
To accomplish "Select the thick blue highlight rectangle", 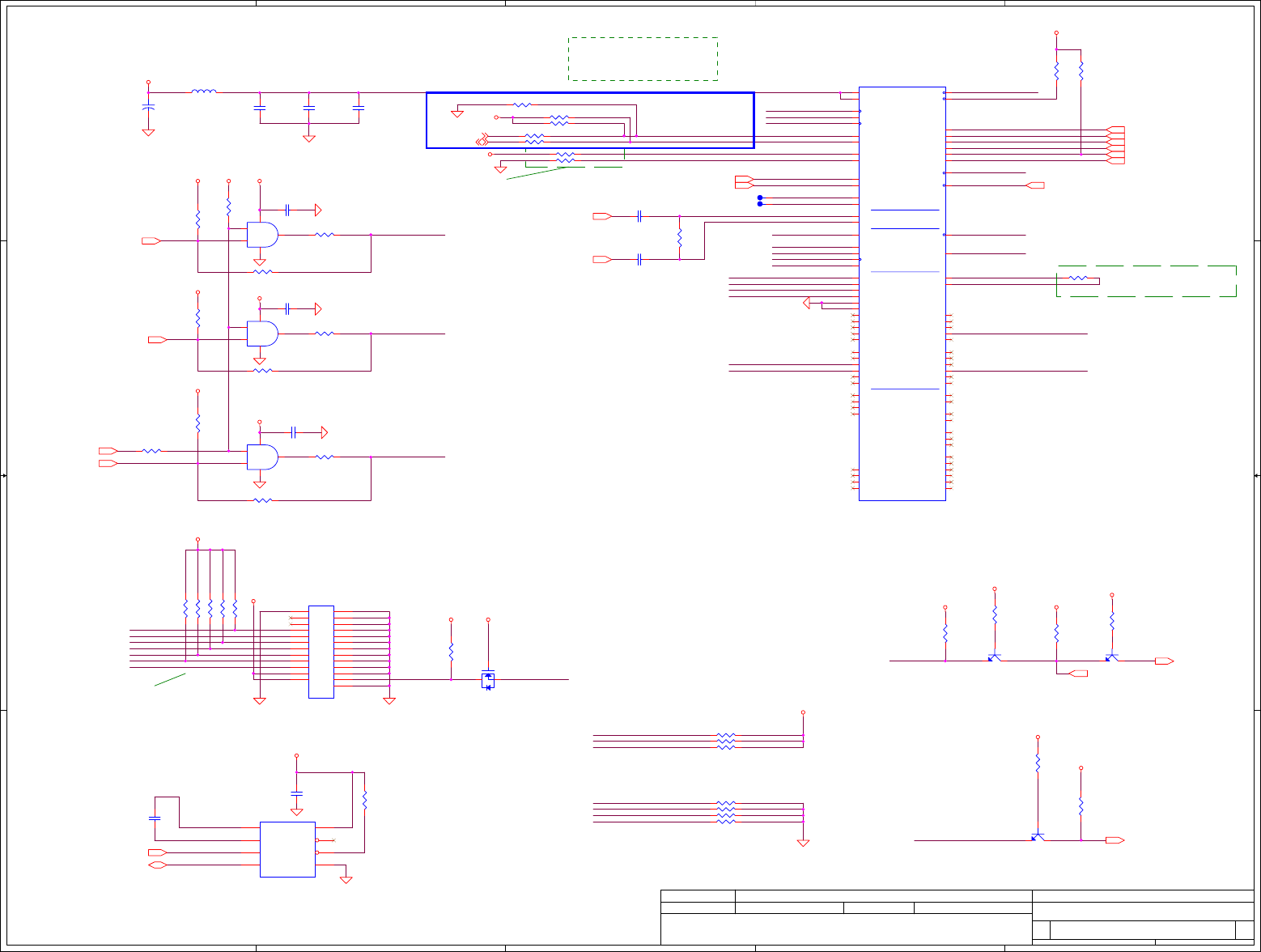I will tap(590, 120).
